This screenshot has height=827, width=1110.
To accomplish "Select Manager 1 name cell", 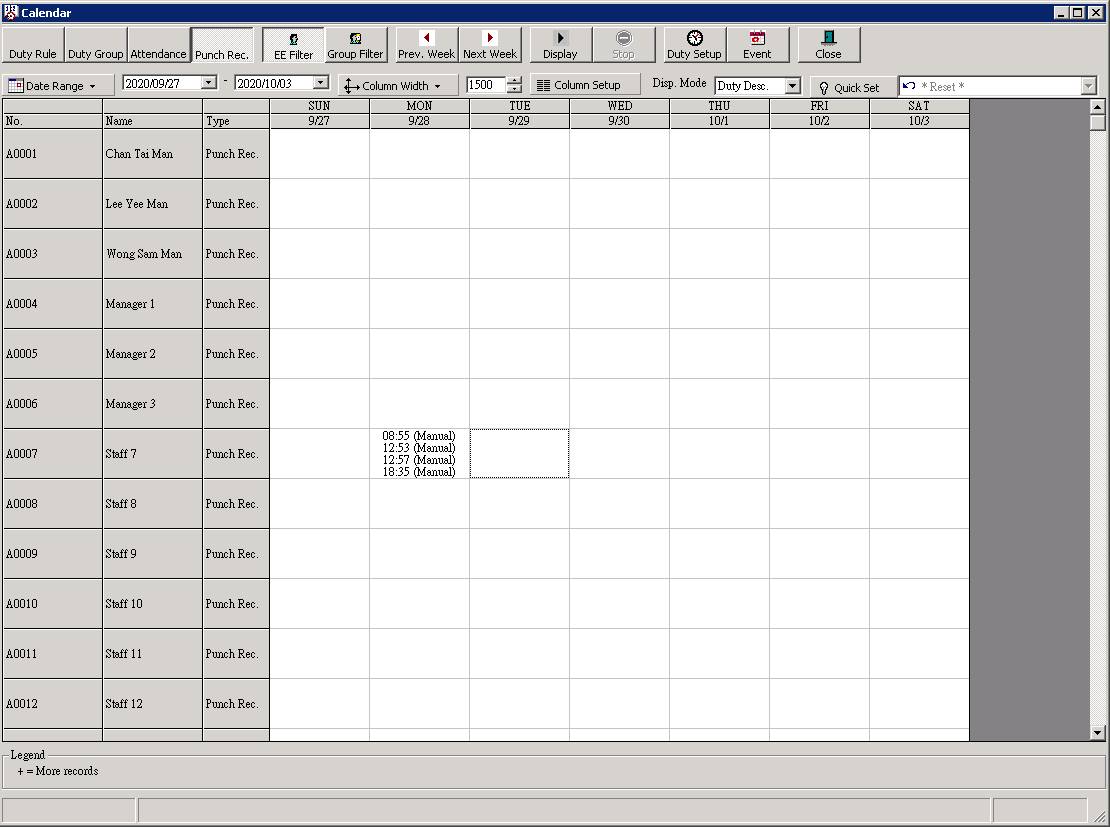I will [152, 304].
